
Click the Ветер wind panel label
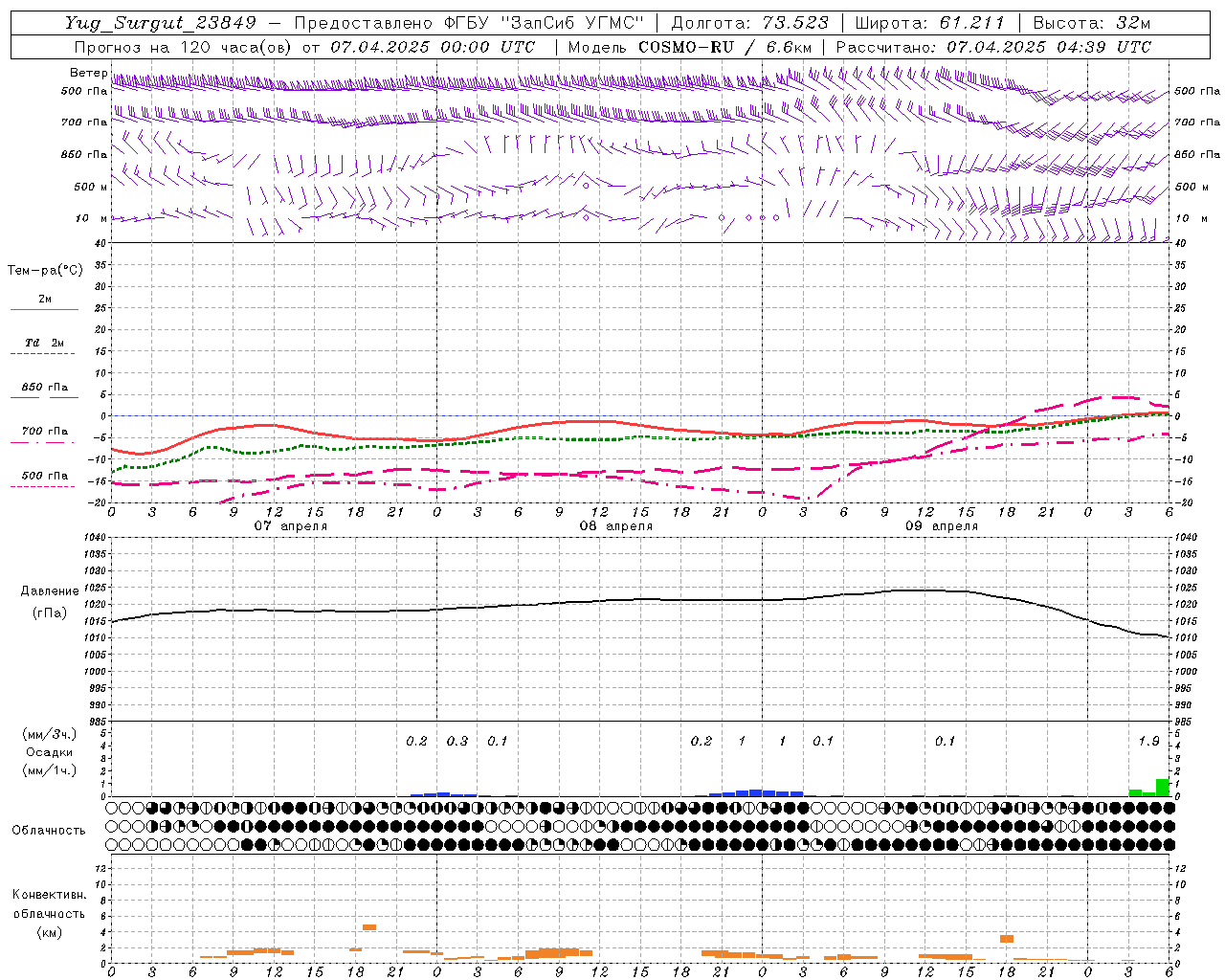coord(89,73)
